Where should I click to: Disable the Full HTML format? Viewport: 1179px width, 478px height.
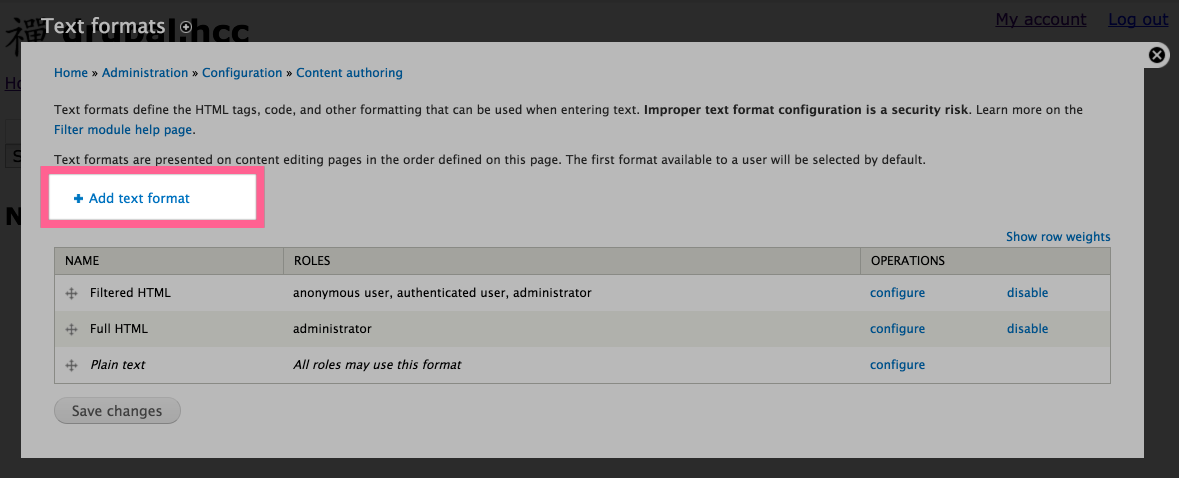1027,329
